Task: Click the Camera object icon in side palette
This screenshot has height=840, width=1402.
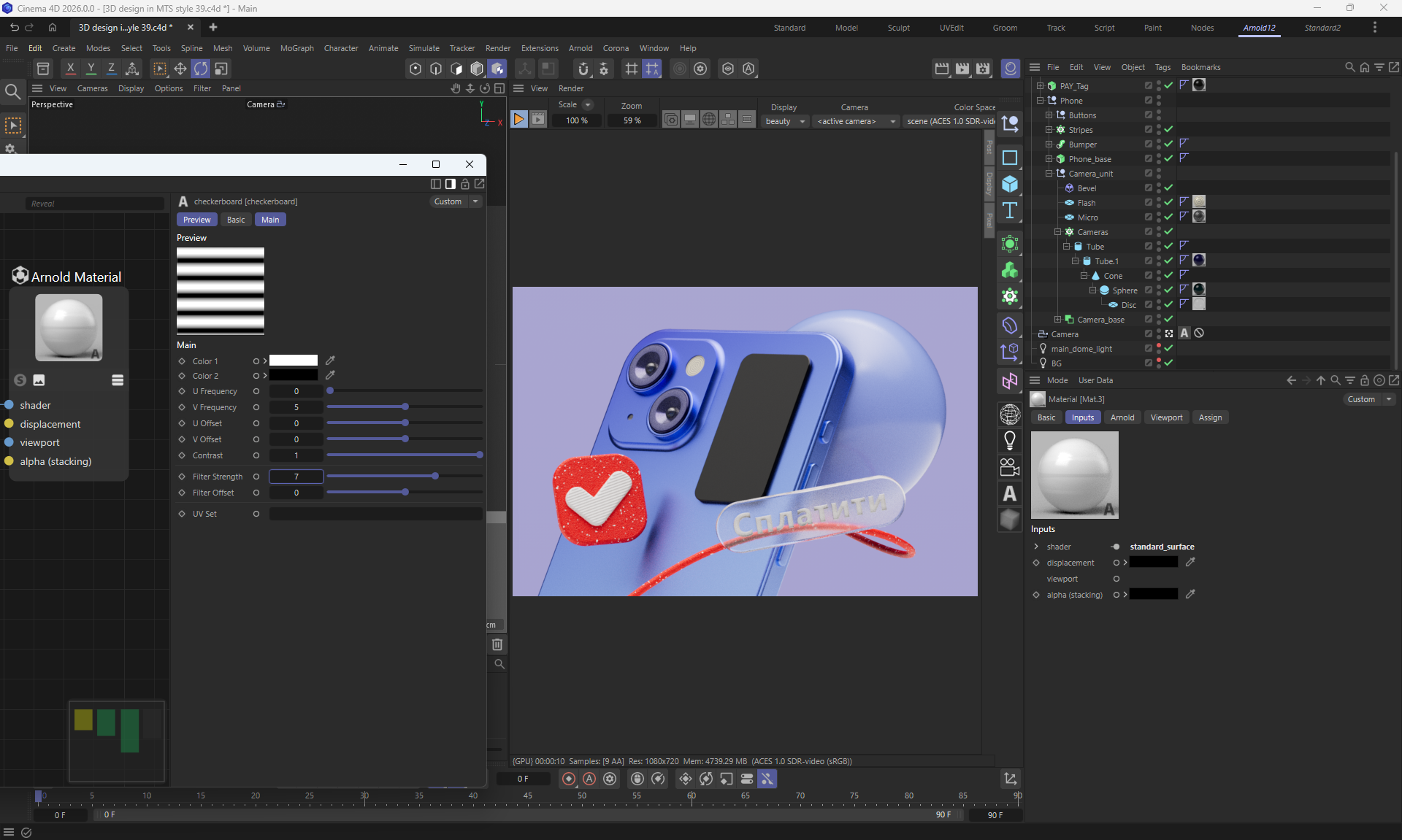Action: [x=1010, y=467]
